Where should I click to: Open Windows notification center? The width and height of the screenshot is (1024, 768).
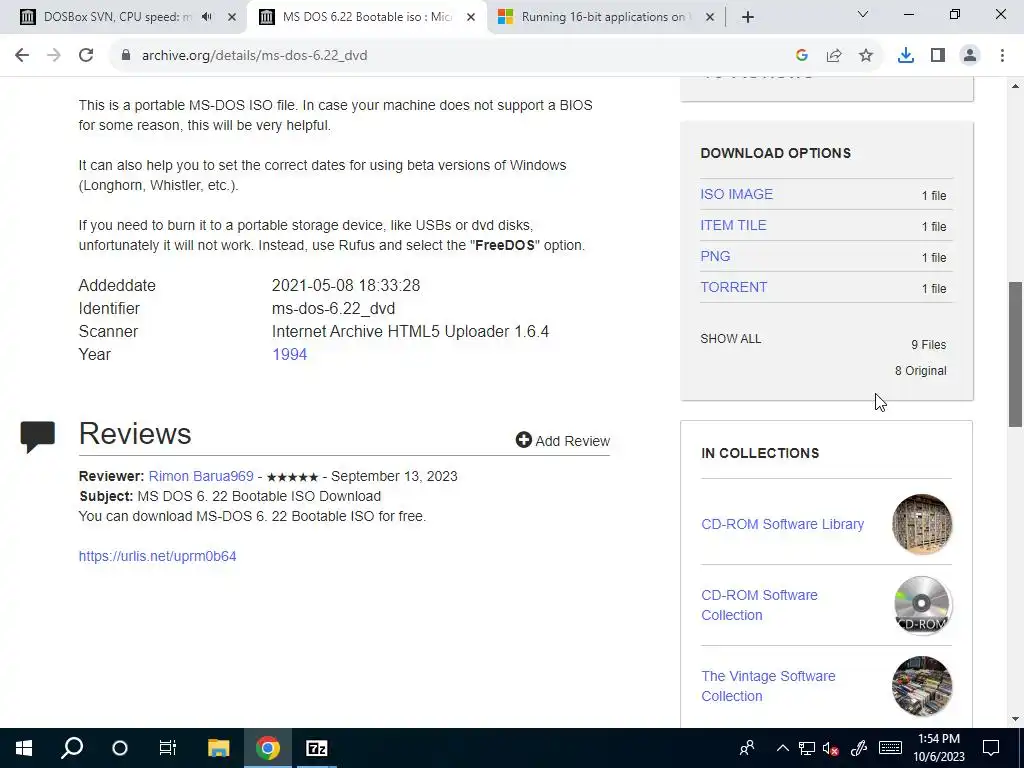(x=991, y=748)
